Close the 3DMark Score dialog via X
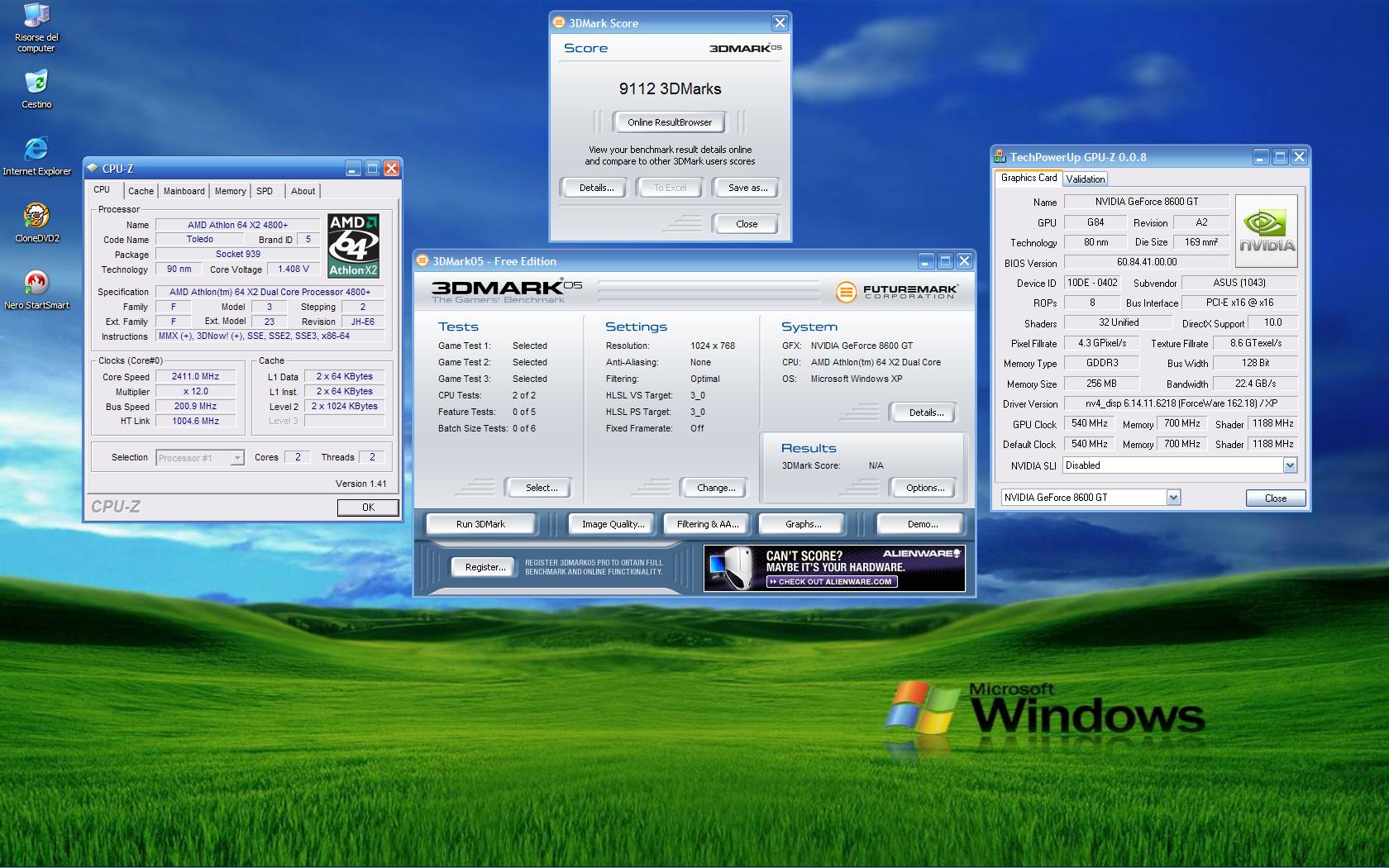The image size is (1389, 868). point(780,23)
